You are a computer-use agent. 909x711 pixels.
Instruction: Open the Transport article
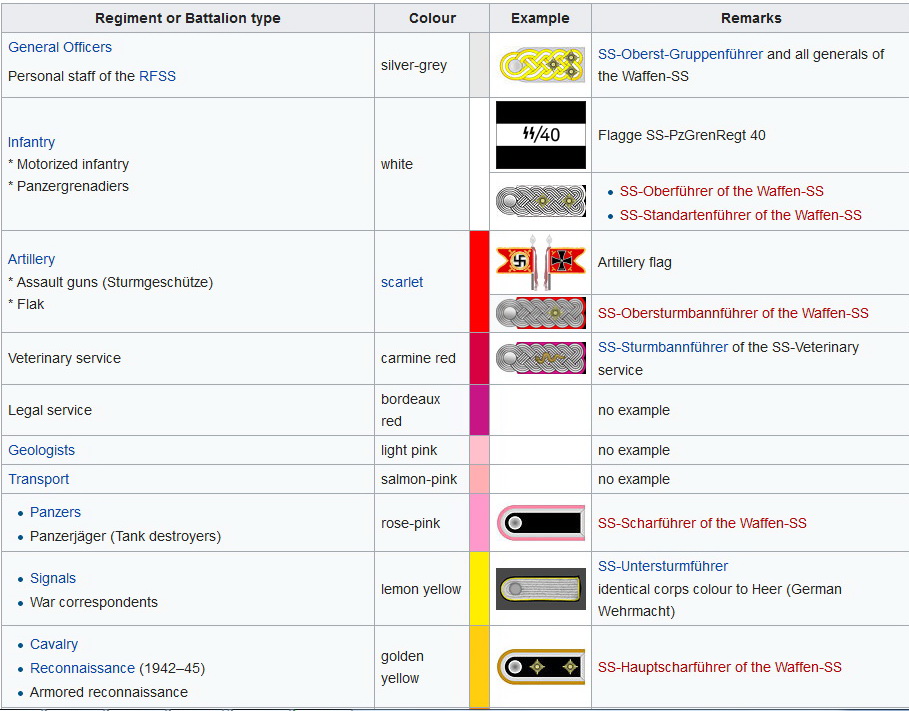[x=38, y=479]
